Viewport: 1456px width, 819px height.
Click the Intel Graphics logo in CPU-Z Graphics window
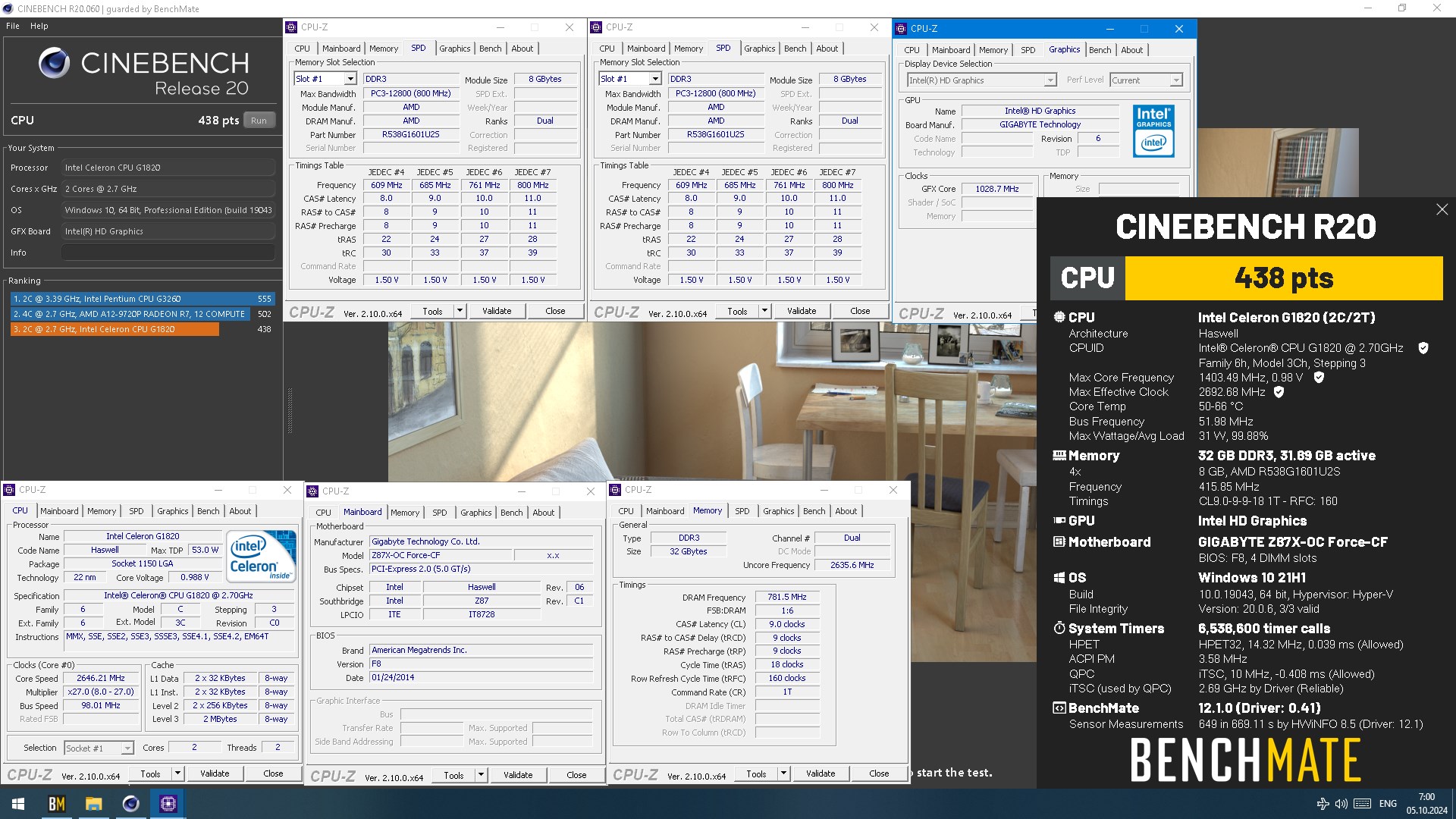(x=1153, y=131)
